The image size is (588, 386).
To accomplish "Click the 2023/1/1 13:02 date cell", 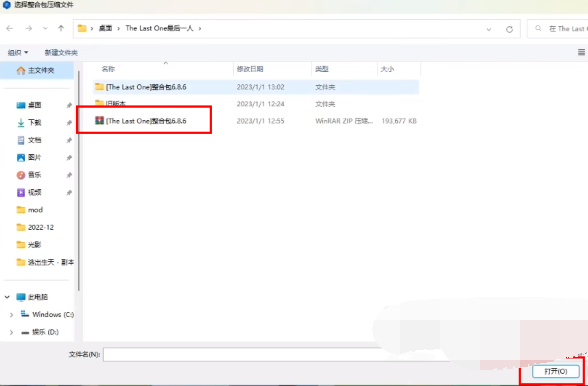I will pos(260,87).
